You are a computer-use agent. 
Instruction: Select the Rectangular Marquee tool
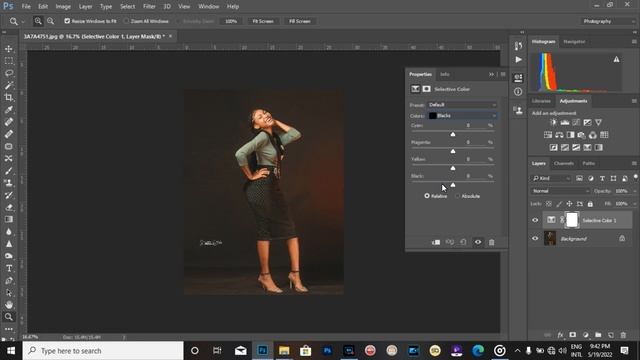[x=9, y=61]
